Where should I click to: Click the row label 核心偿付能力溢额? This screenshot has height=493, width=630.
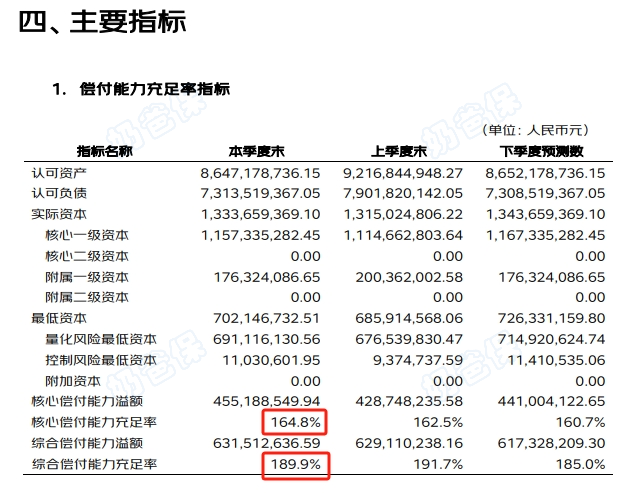[x=87, y=401]
